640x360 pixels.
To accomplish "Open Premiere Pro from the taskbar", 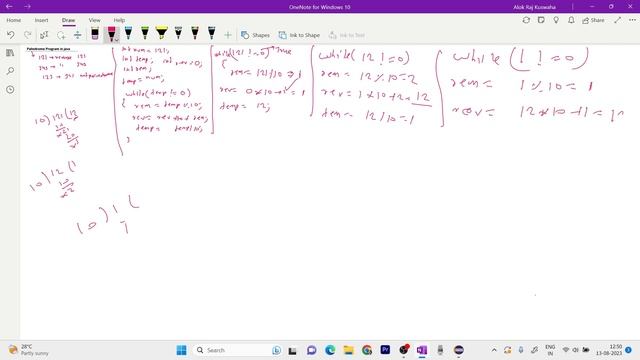I will click(x=385, y=350).
